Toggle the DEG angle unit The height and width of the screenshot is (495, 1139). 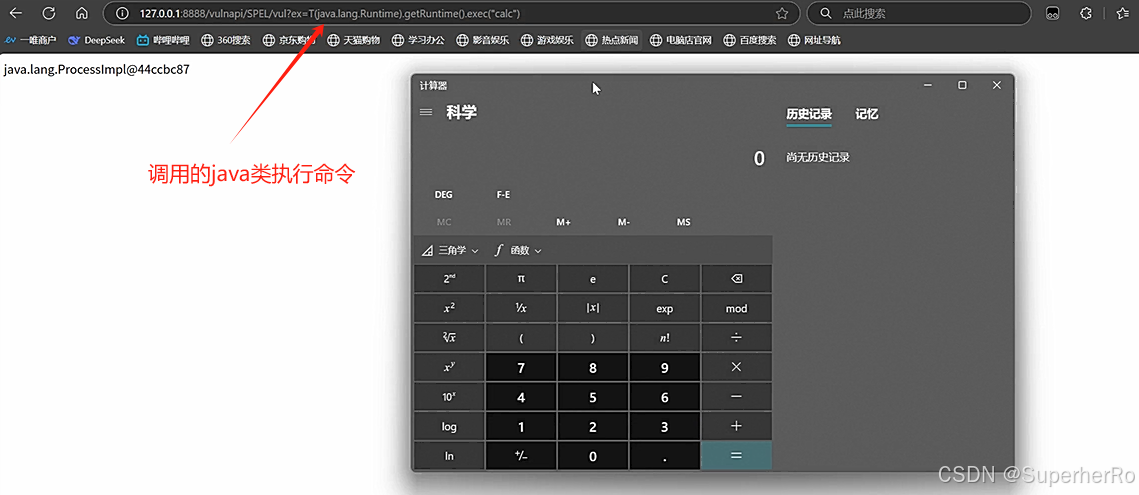[x=443, y=195]
